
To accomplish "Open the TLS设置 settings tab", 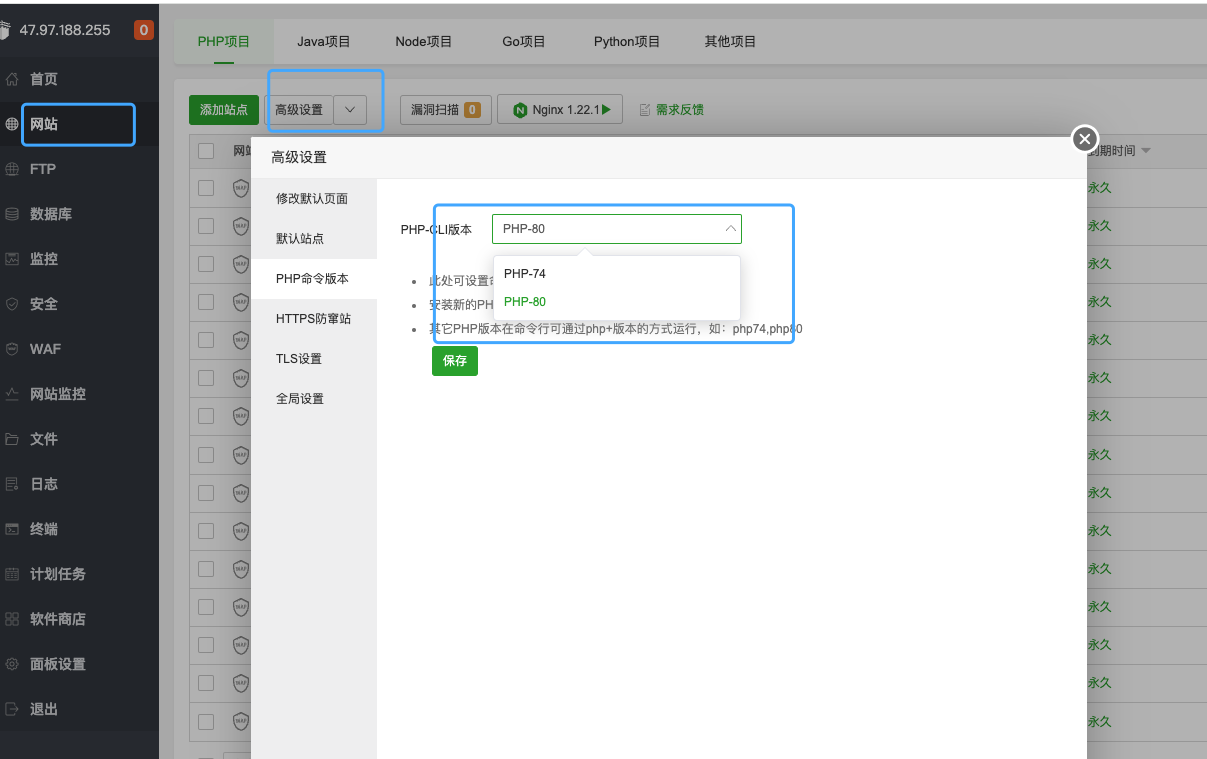I will 299,359.
